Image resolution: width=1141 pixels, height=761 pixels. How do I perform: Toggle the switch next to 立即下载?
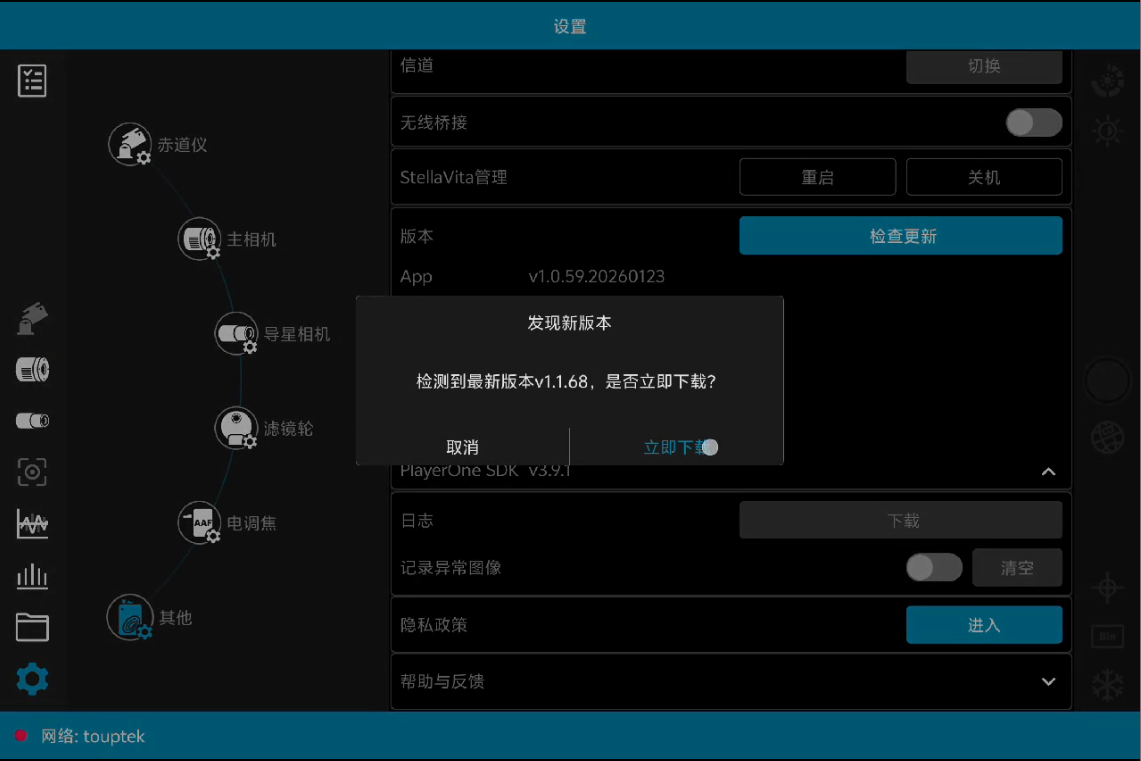pyautogui.click(x=709, y=448)
